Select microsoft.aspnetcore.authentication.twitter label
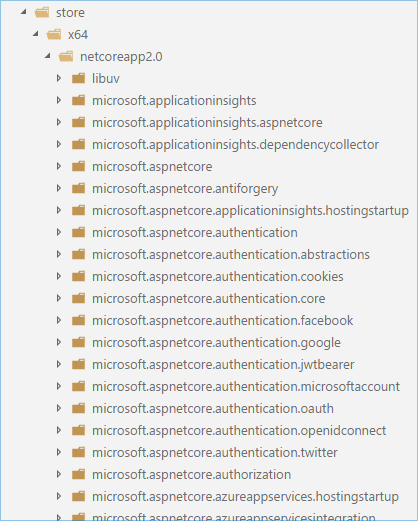Viewport: 418px width, 521px height. pos(215,453)
